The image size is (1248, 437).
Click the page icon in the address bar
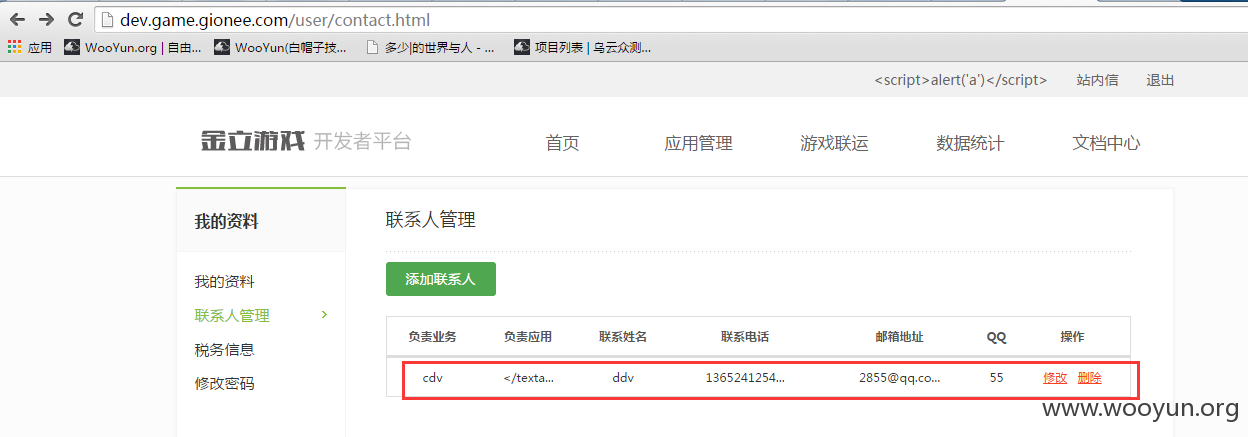(109, 19)
